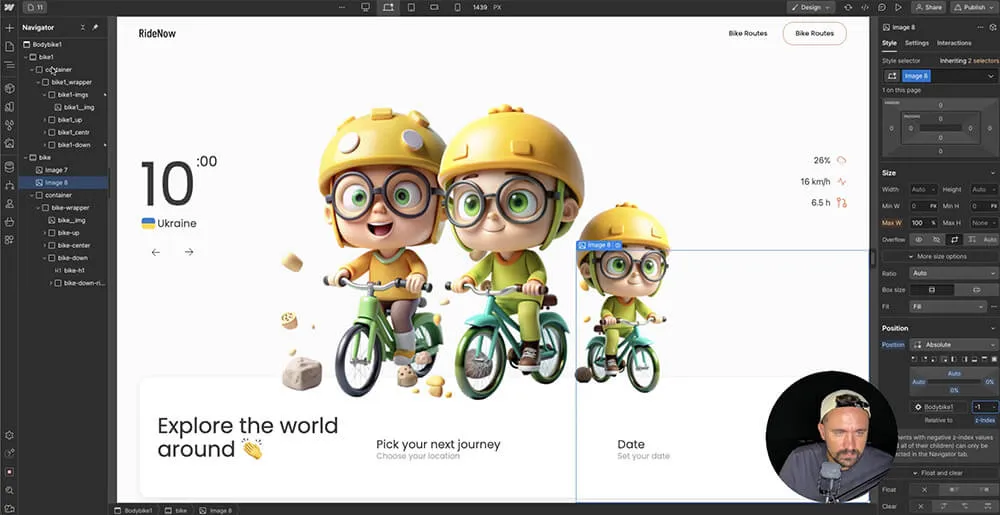1000x515 pixels.
Task: Click the plain Bike Routes nav link
Action: click(747, 33)
